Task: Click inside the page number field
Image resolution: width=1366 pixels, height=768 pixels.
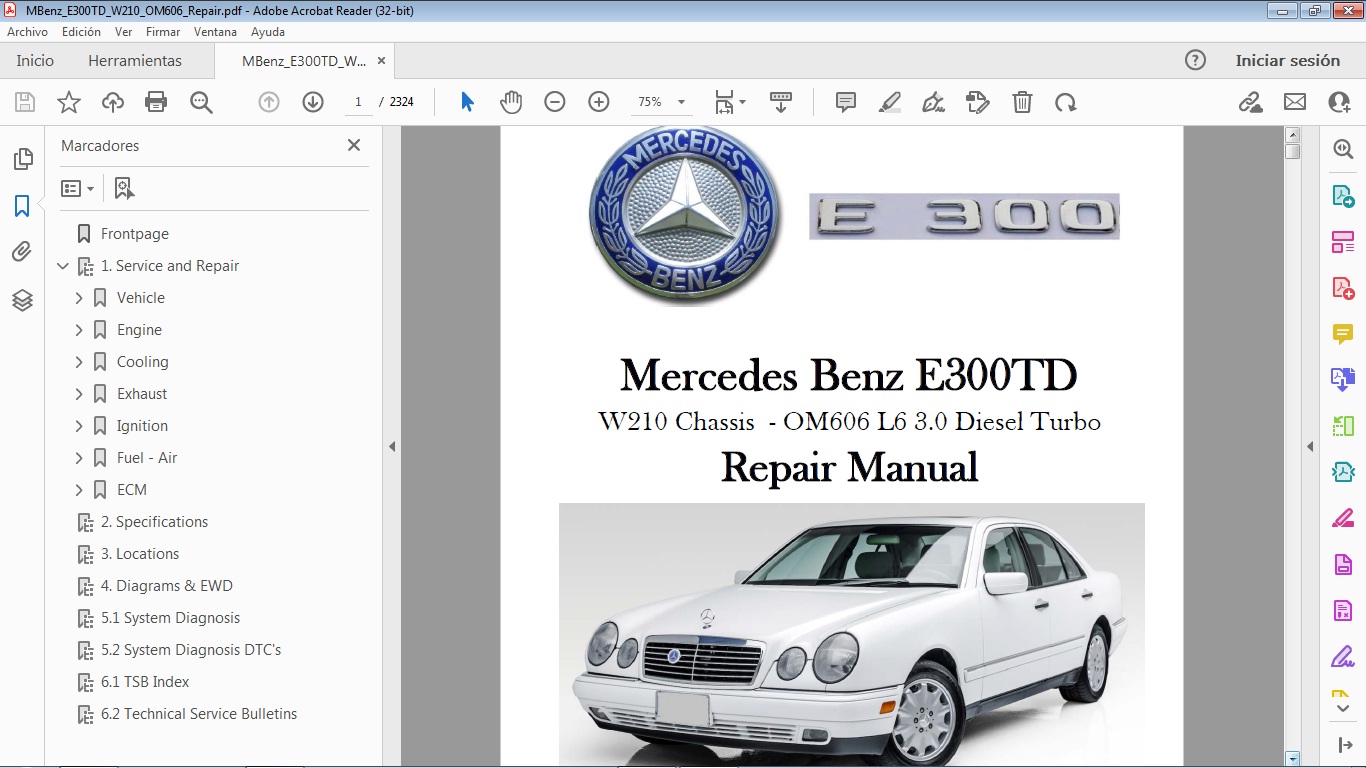Action: 358,101
